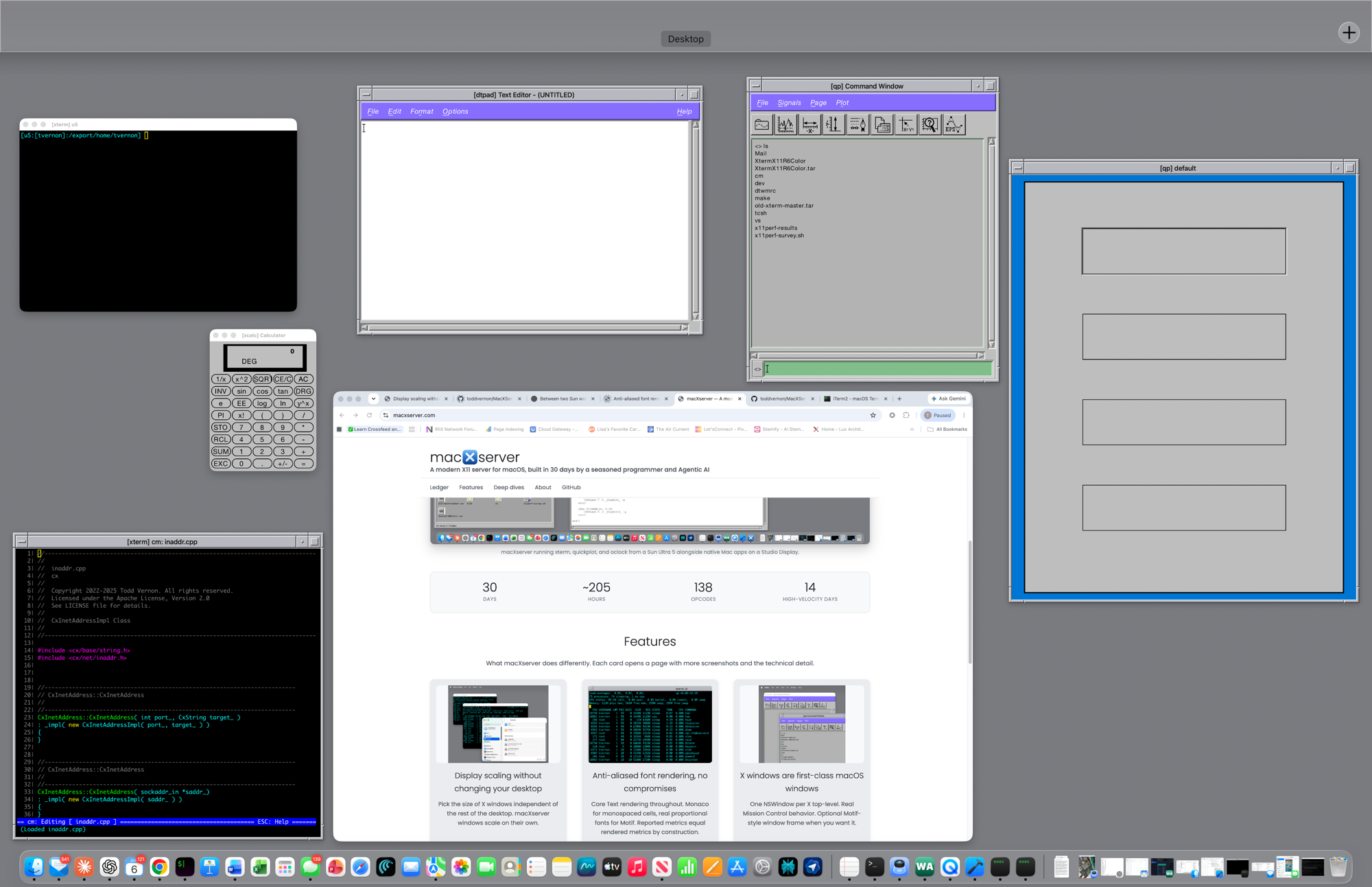
Task: Activate the X:Y cursor readout tool
Action: pos(906,125)
